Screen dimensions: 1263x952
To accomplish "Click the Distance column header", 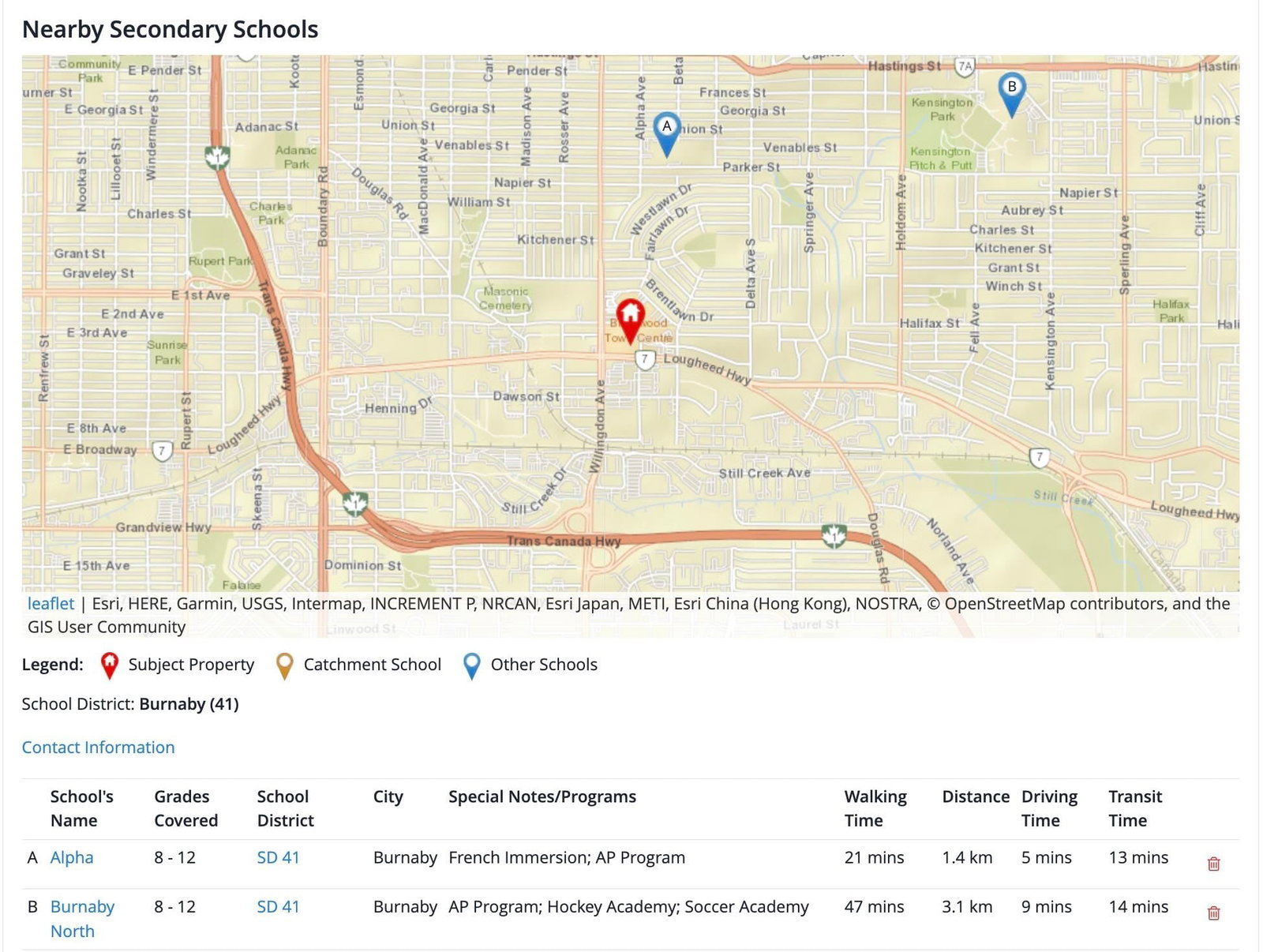I will [x=975, y=796].
